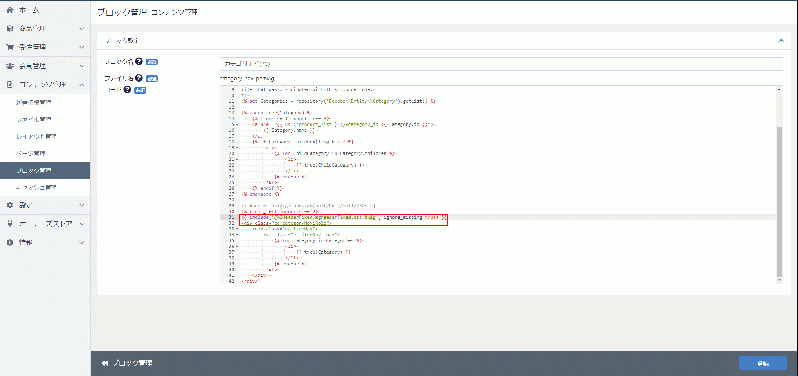Viewport: 798px width, 376px height.
Task: Click help icon beside block name label
Action: click(x=138, y=62)
